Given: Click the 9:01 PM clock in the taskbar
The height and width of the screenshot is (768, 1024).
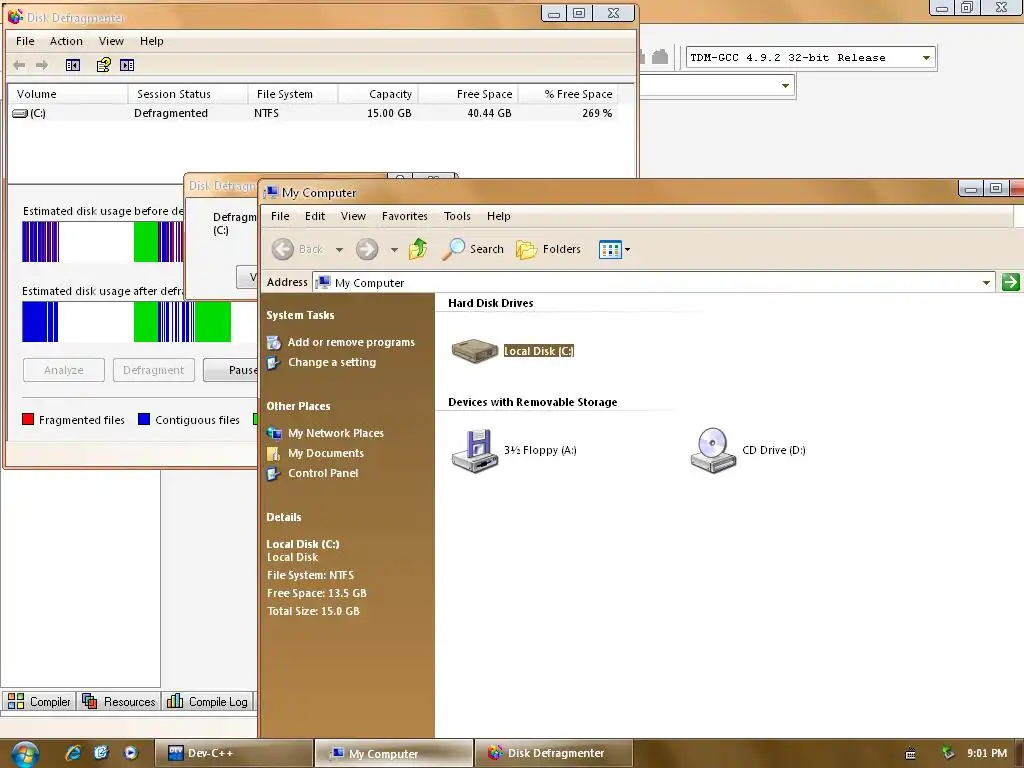Looking at the screenshot, I should (987, 753).
